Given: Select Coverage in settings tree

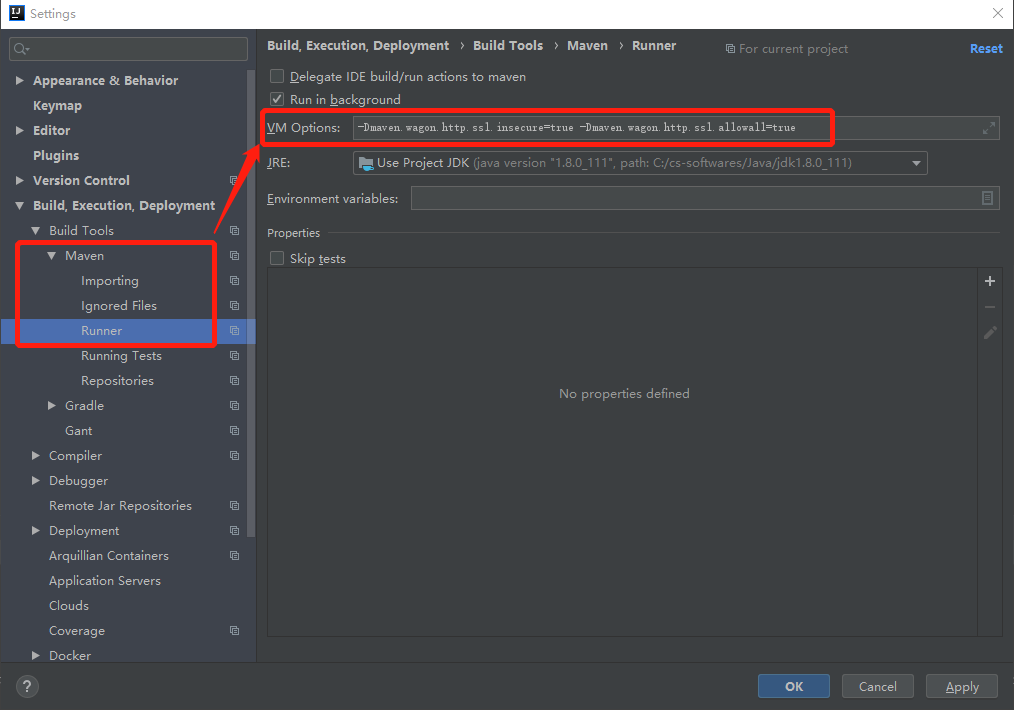Looking at the screenshot, I should (77, 630).
